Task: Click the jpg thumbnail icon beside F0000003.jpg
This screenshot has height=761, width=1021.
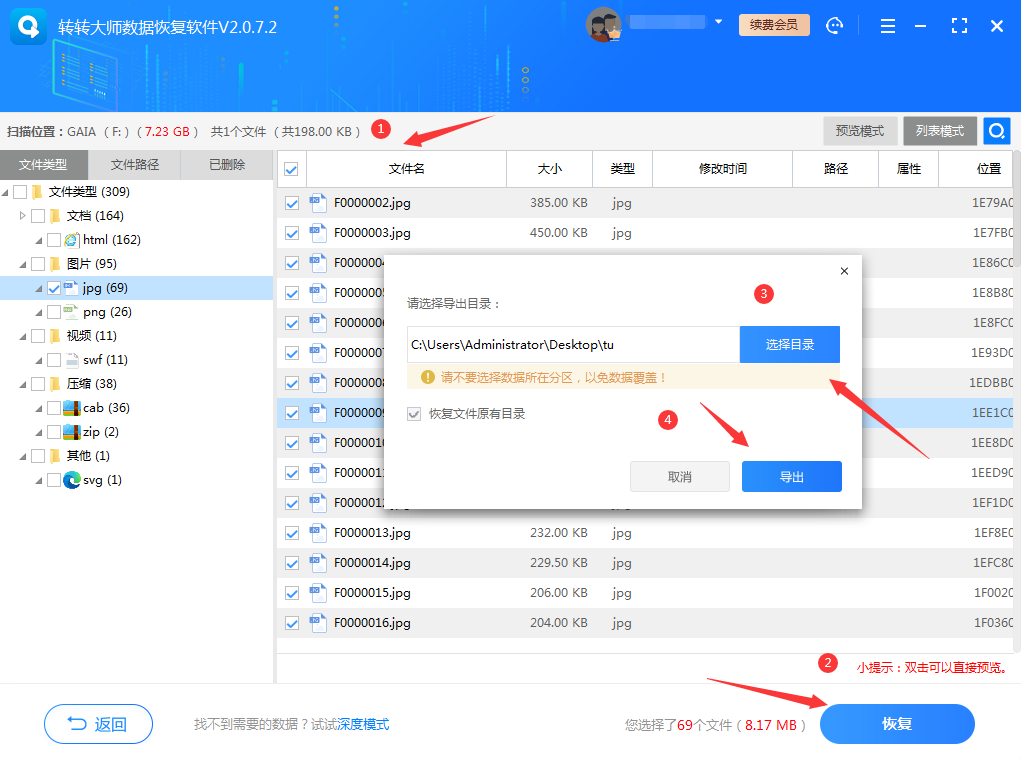Action: point(317,233)
